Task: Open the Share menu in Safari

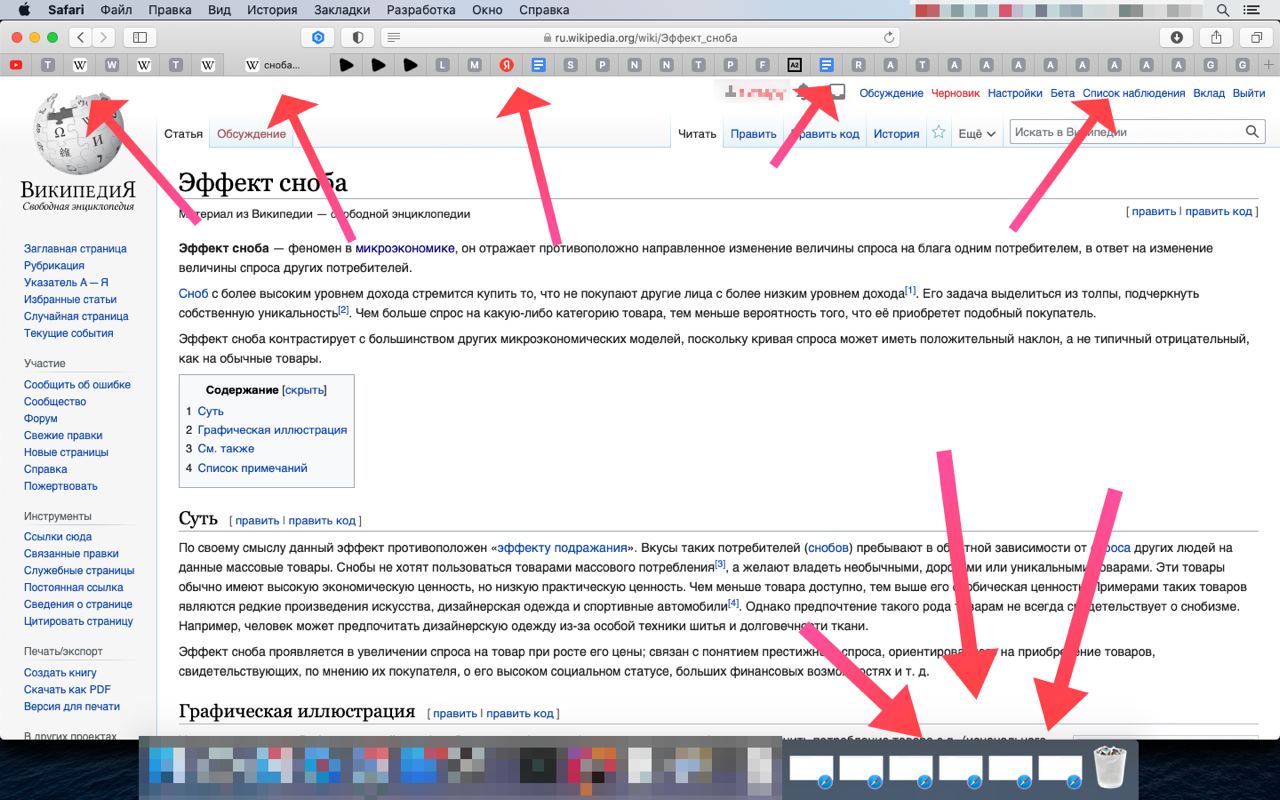Action: [x=1216, y=38]
